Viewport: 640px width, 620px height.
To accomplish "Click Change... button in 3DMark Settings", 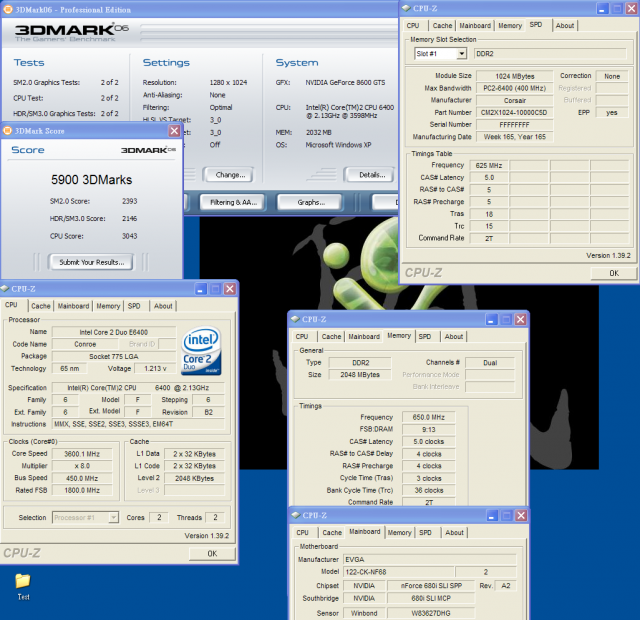I will [x=230, y=175].
